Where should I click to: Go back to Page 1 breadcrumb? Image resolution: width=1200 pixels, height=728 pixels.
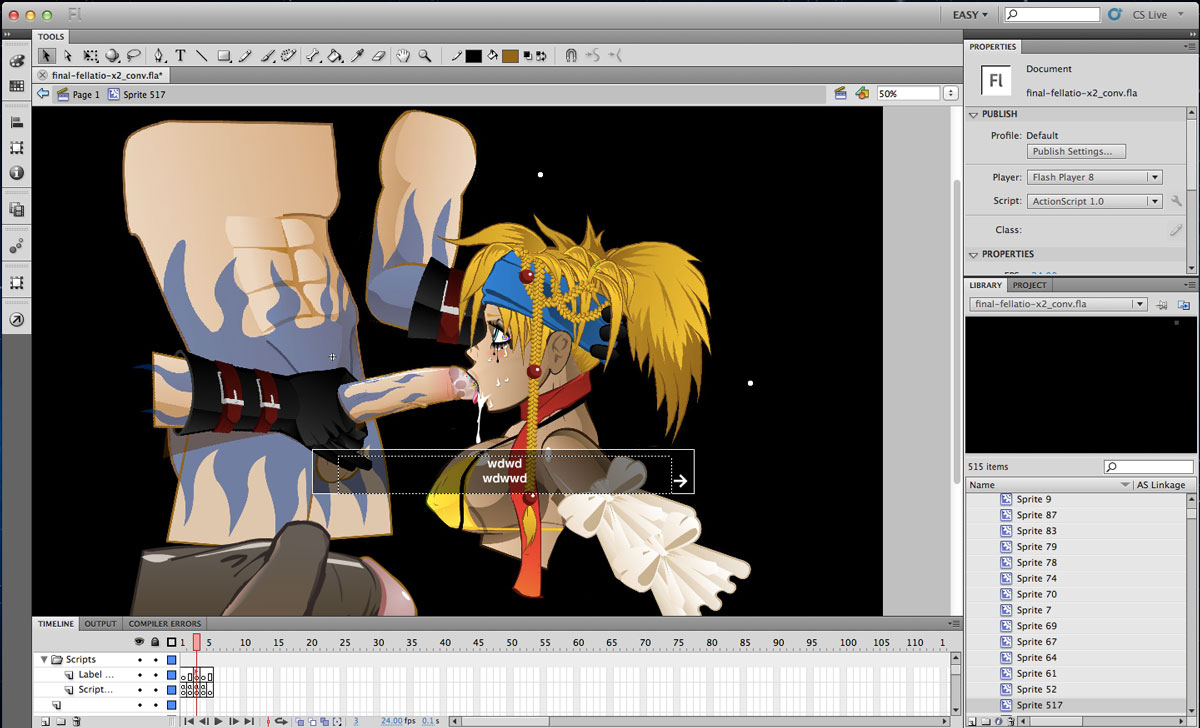(78, 95)
